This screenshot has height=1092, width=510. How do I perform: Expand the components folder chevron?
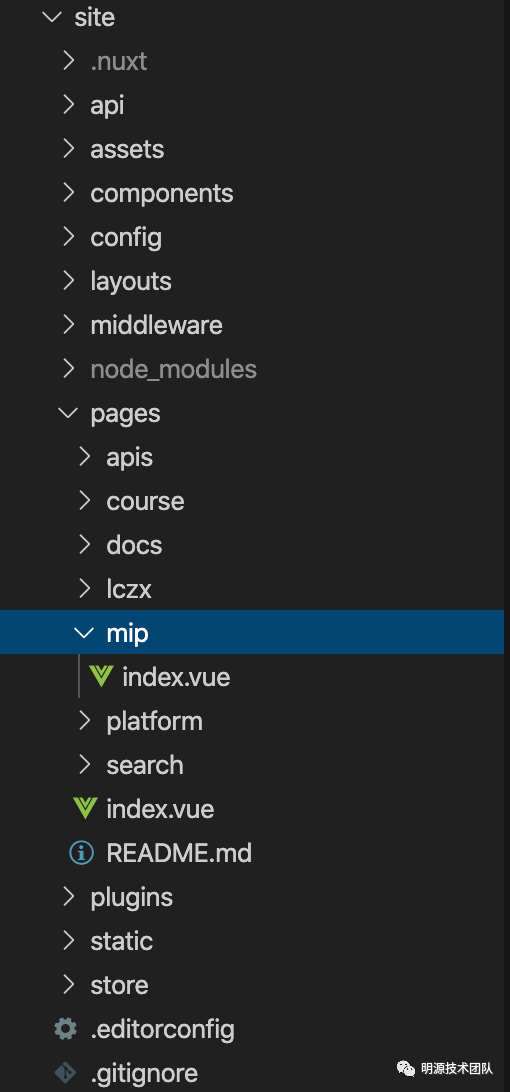tap(68, 193)
